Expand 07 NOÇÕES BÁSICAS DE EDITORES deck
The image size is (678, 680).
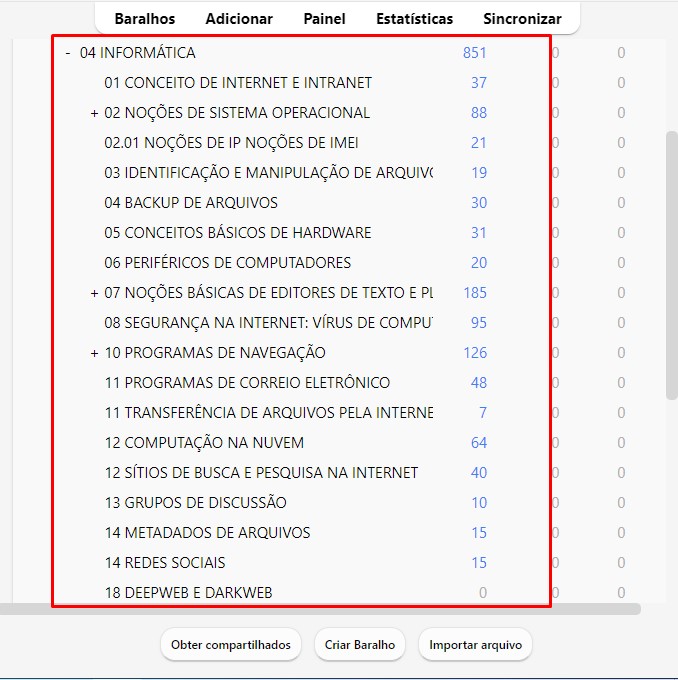94,293
